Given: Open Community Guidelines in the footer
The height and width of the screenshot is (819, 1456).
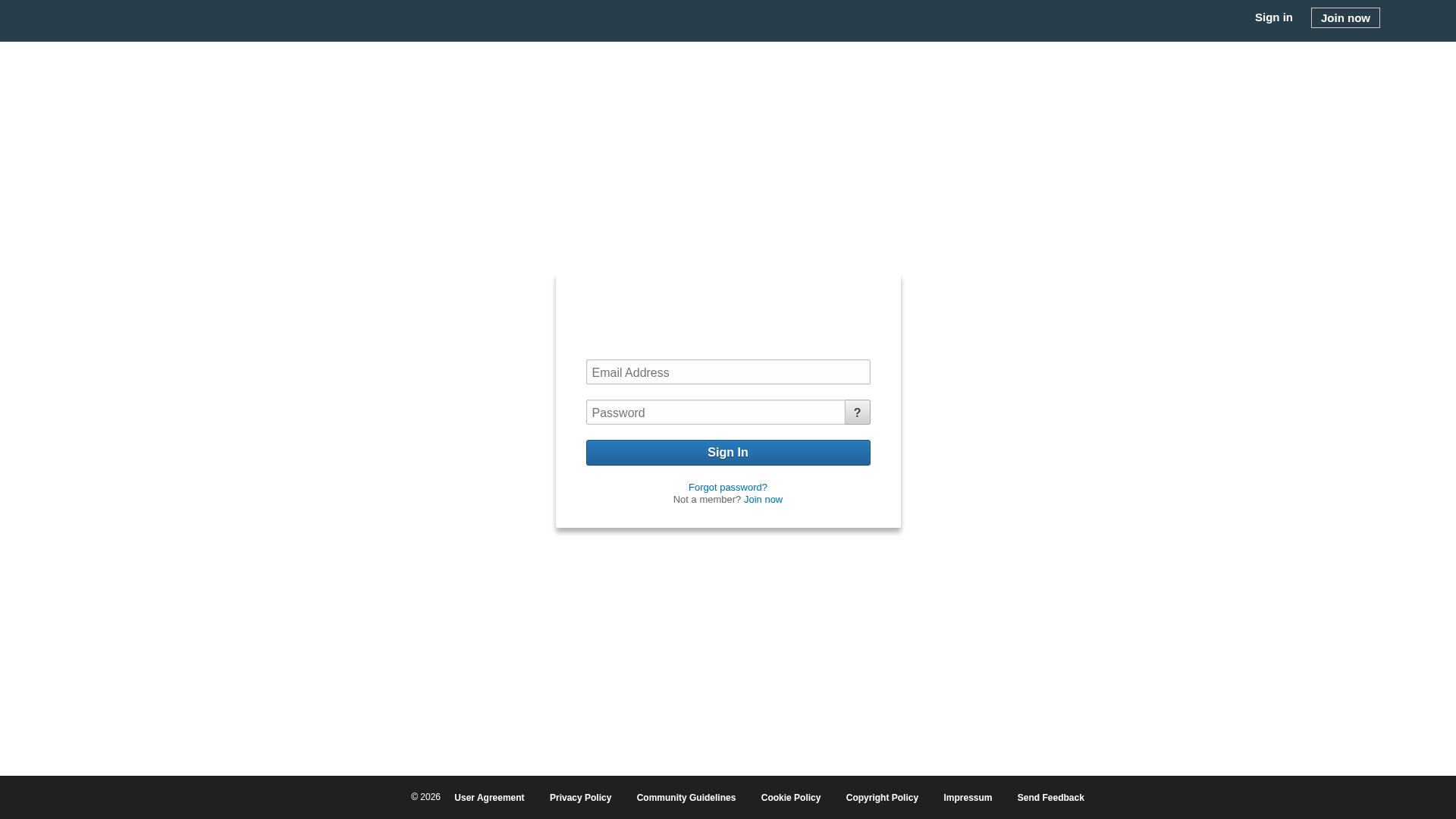Looking at the screenshot, I should 686,798.
